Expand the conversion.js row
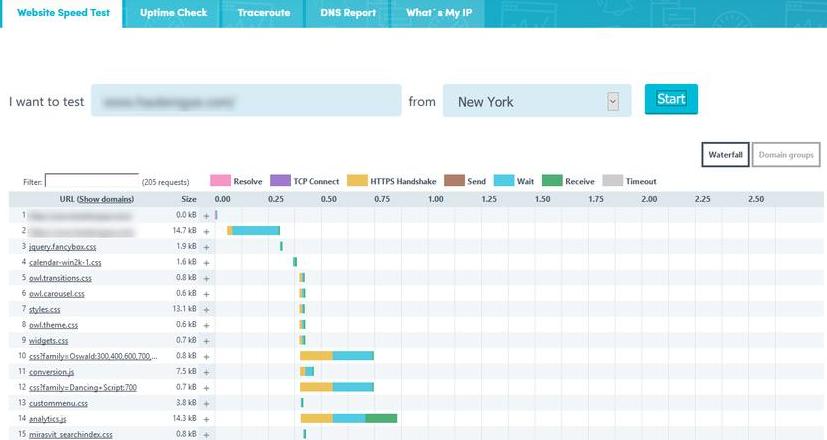 pos(206,372)
